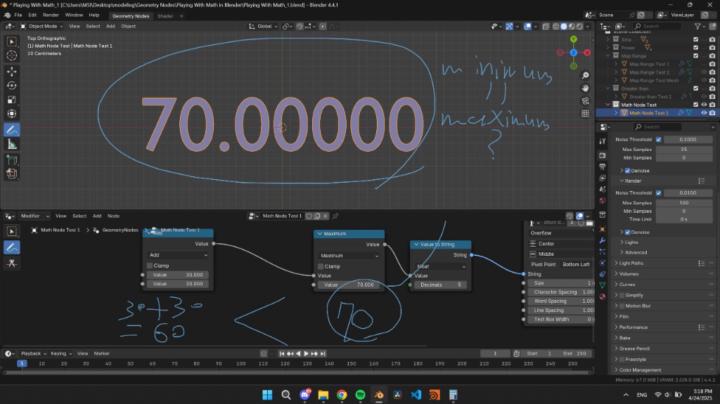
Task: Activate the Annotate tool
Action: [11, 129]
